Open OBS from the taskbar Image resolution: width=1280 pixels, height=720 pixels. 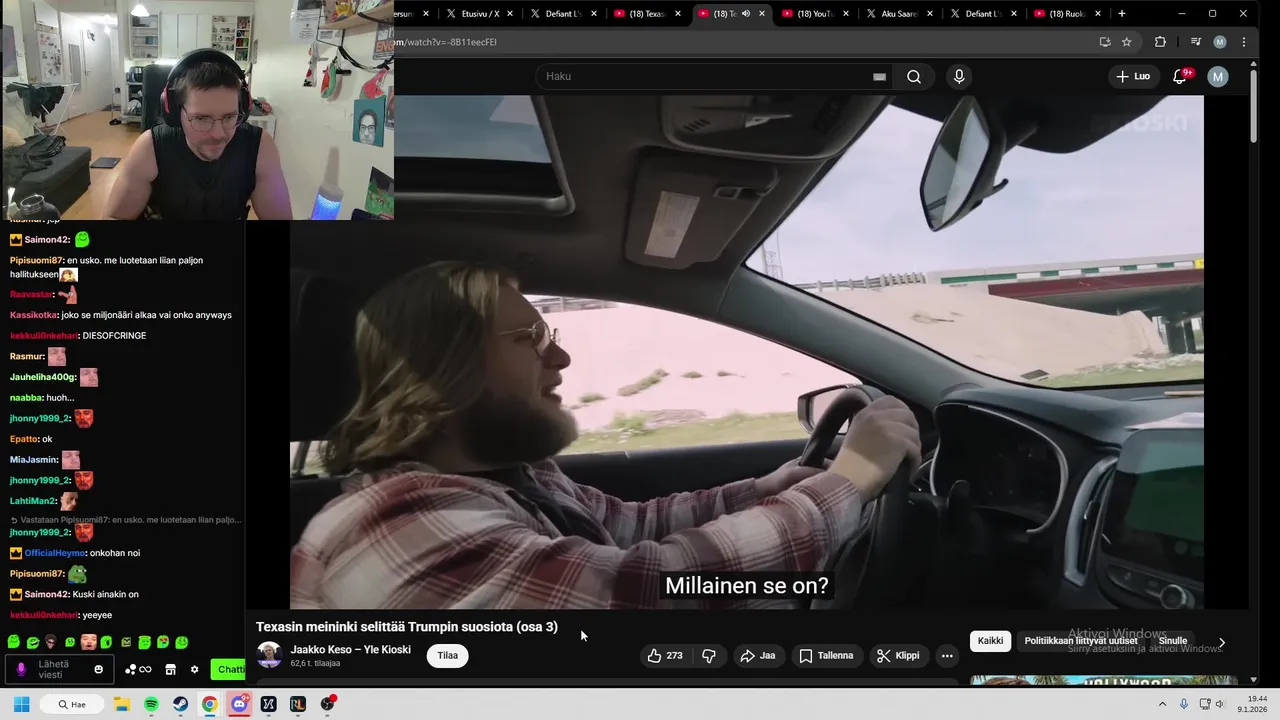328,704
